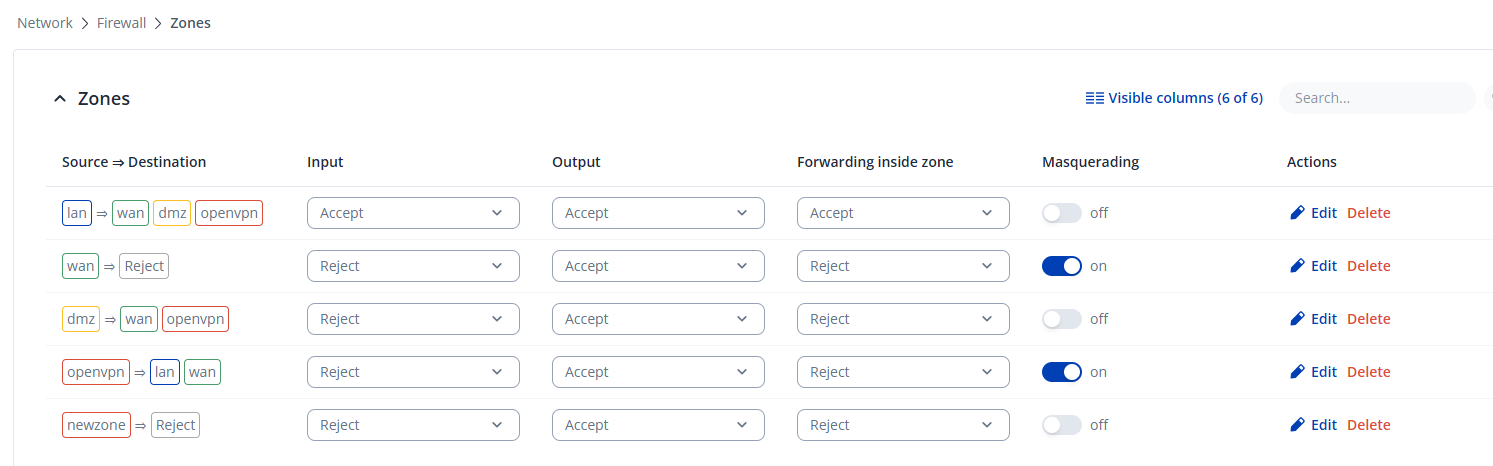Click the Search input field

(x=1377, y=98)
